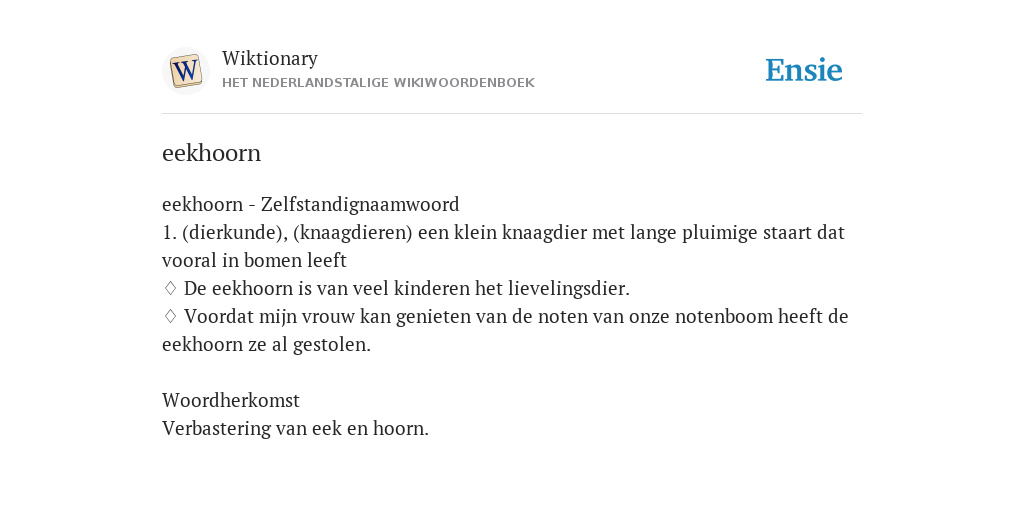
Task: Click the word (knaagdieren) in the definition
Action: [353, 233]
